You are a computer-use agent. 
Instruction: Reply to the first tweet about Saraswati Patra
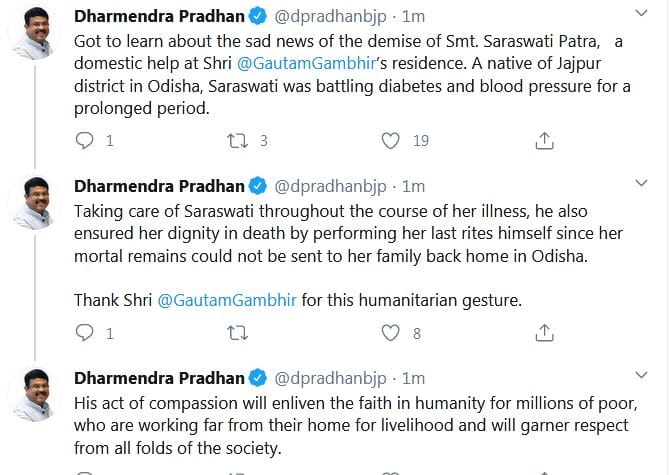coord(86,141)
